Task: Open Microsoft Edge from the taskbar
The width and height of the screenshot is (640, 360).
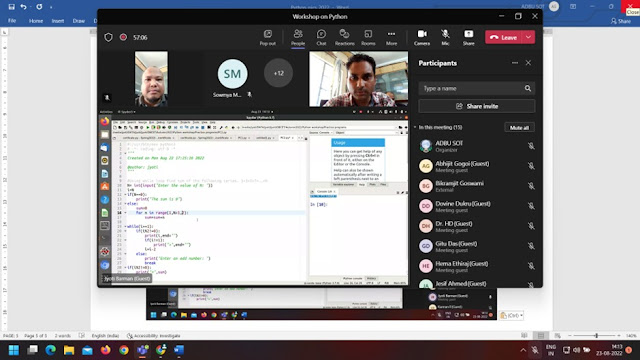Action: point(51,350)
